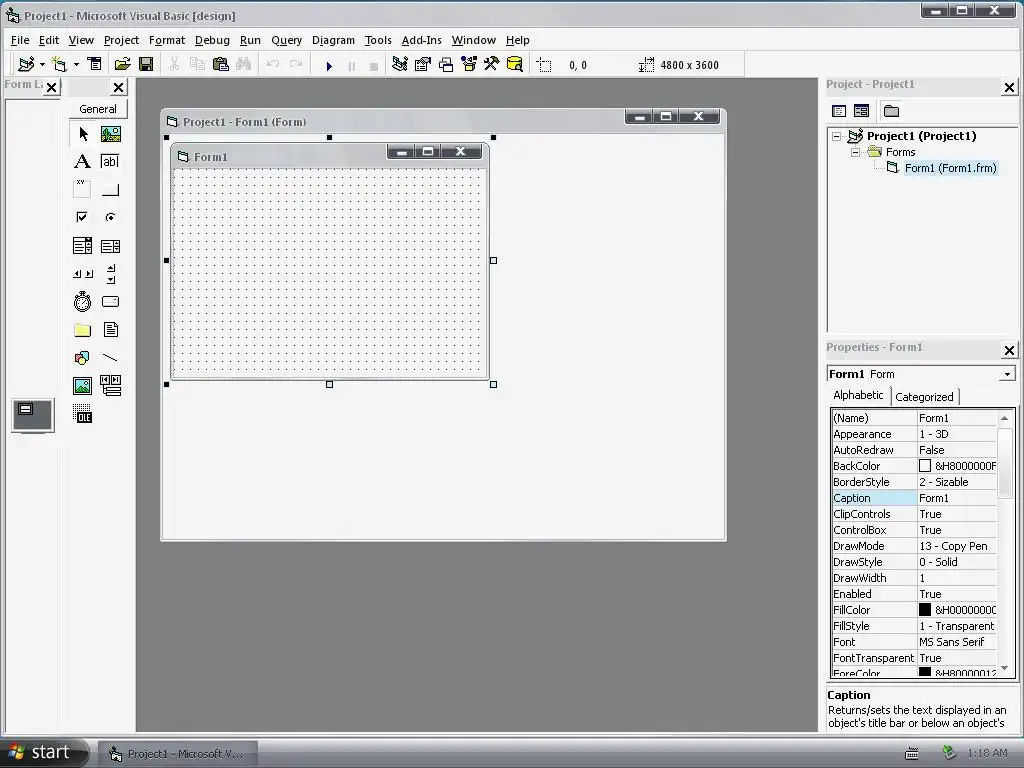
Task: Click View Object icon in Project panel
Action: [861, 111]
